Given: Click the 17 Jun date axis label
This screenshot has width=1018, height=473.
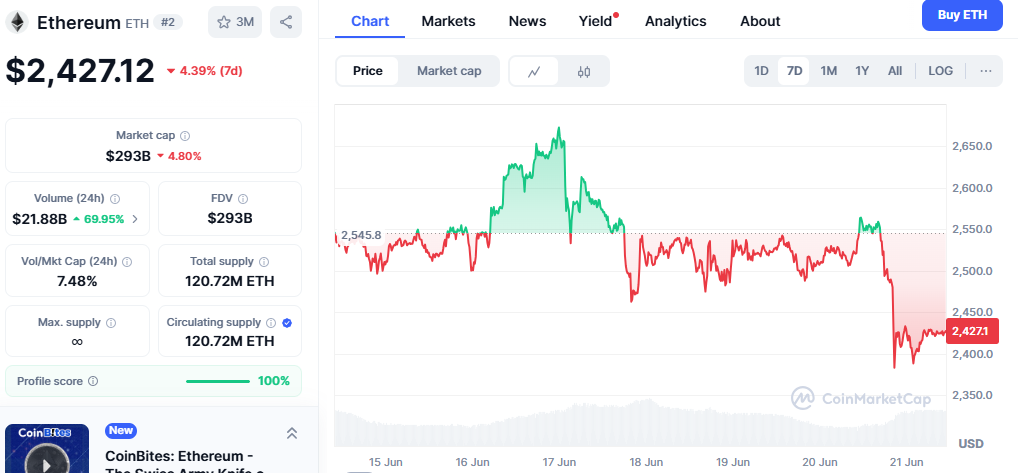Looking at the screenshot, I should click(560, 462).
